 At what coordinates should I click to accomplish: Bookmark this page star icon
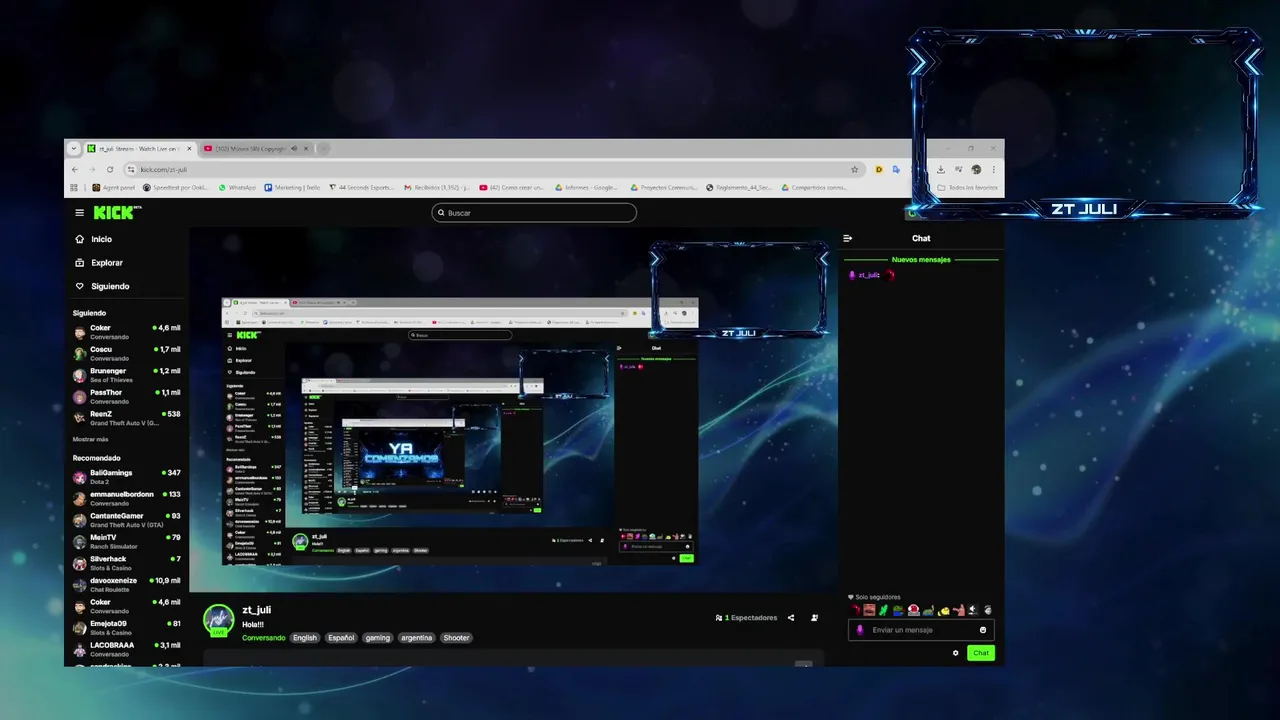point(854,169)
